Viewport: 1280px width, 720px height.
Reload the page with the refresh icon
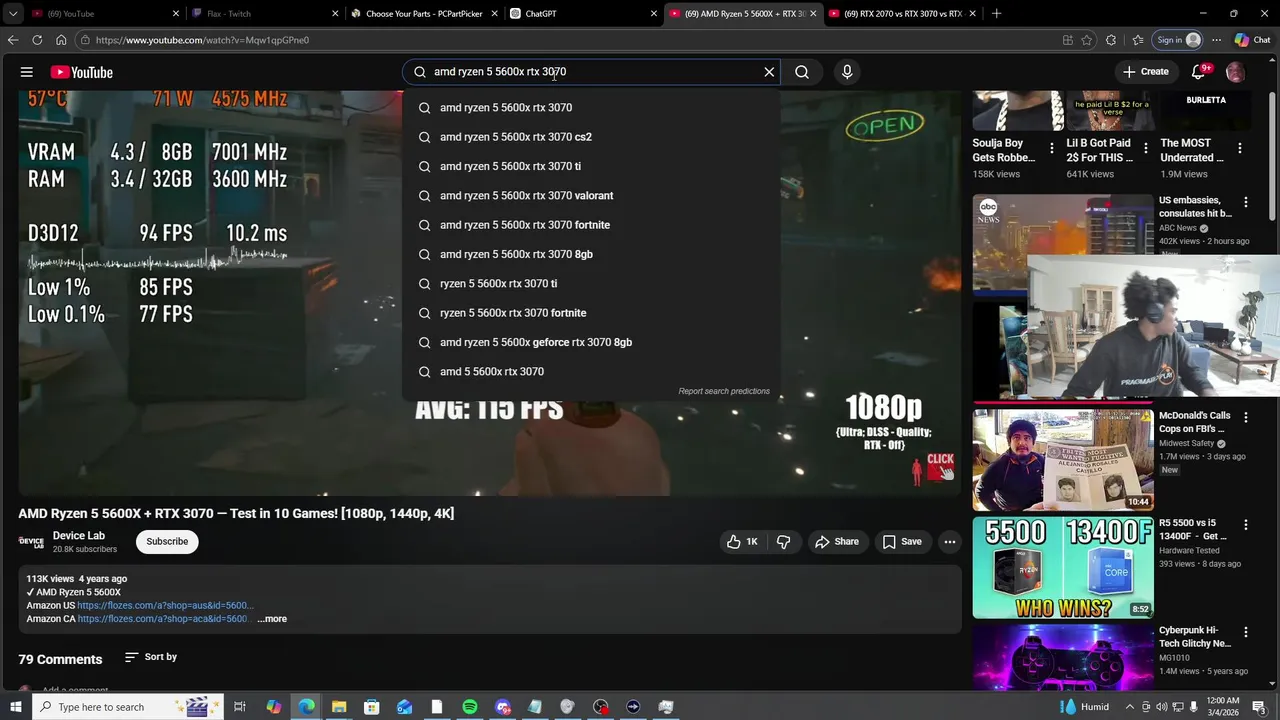coord(37,40)
